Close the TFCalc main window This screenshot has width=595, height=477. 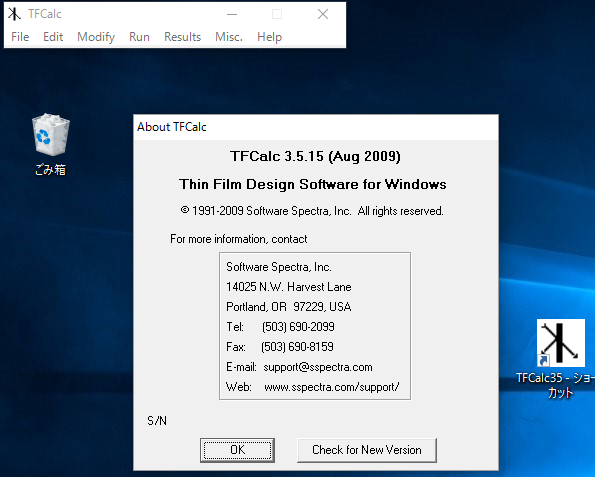pyautogui.click(x=323, y=14)
